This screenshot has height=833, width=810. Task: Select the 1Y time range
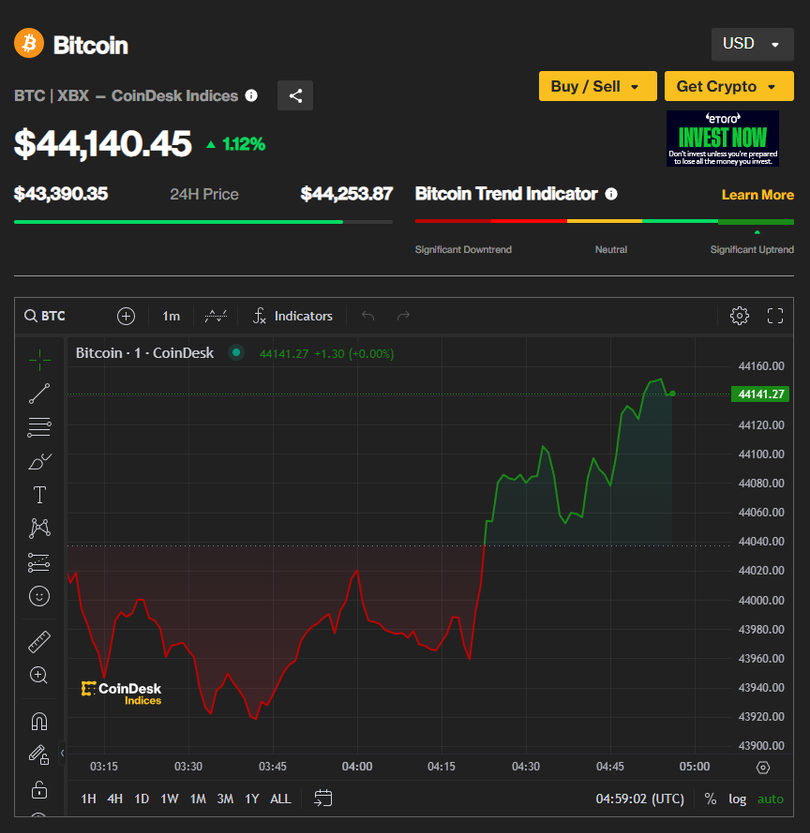[x=252, y=799]
